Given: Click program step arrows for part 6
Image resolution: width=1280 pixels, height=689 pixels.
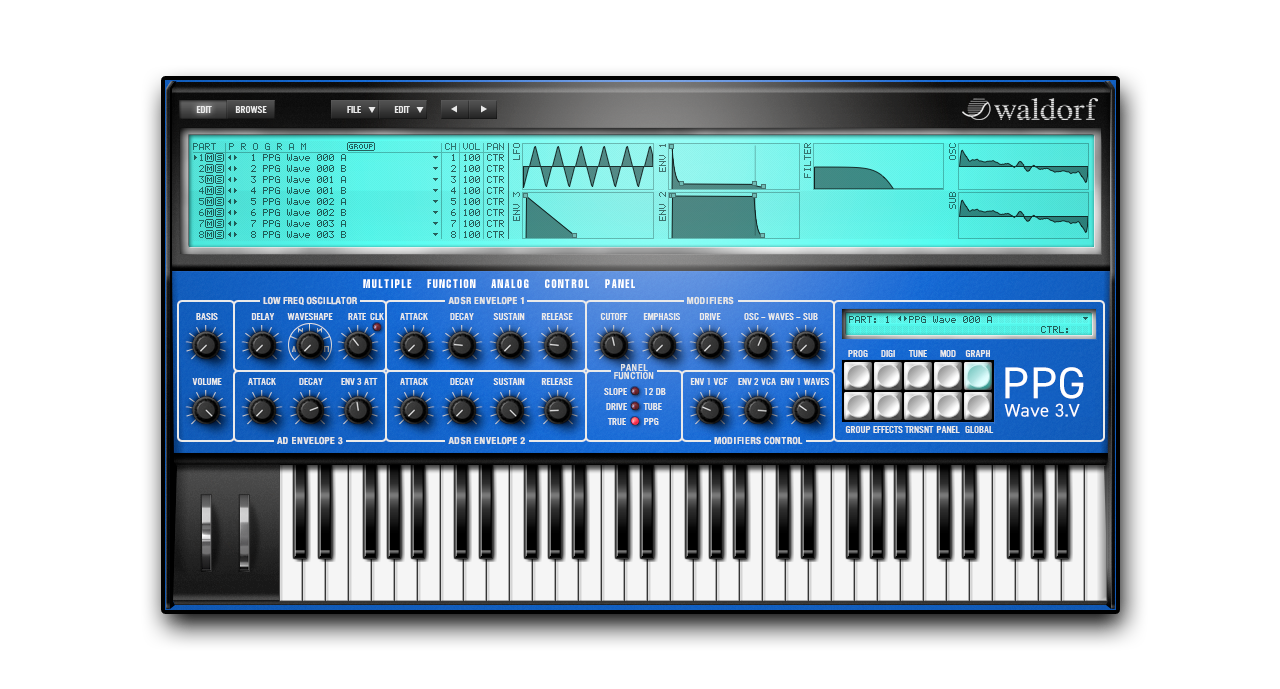Looking at the screenshot, I should pos(233,213).
